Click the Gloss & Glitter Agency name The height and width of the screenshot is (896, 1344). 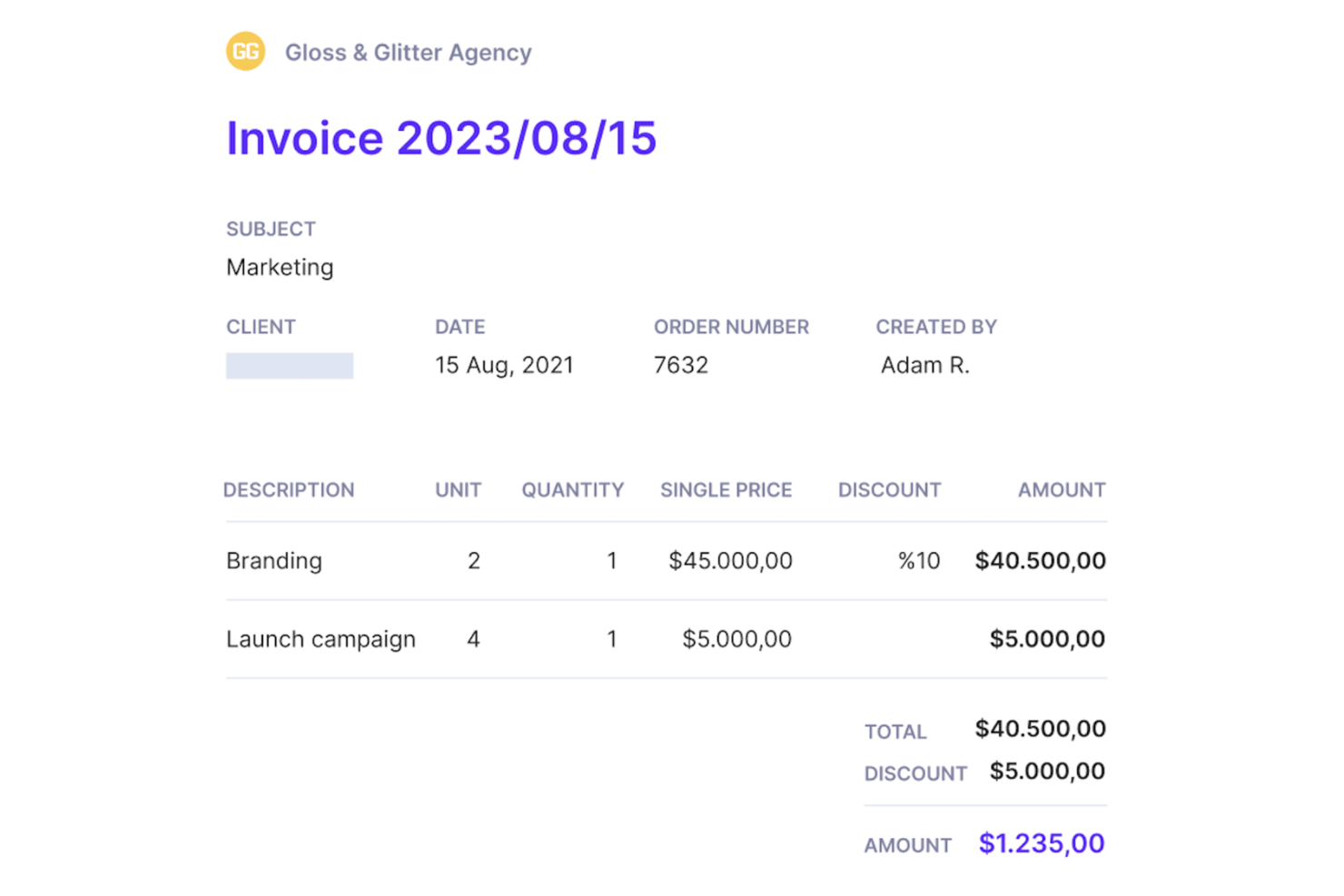pos(408,53)
